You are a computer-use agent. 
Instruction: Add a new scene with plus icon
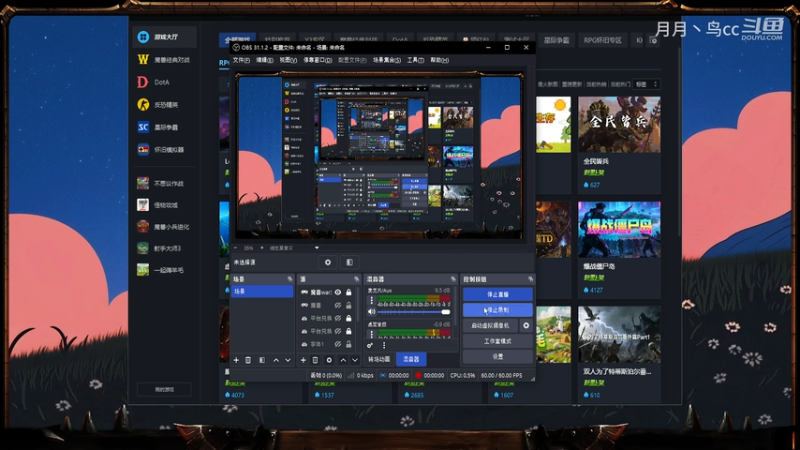point(236,360)
